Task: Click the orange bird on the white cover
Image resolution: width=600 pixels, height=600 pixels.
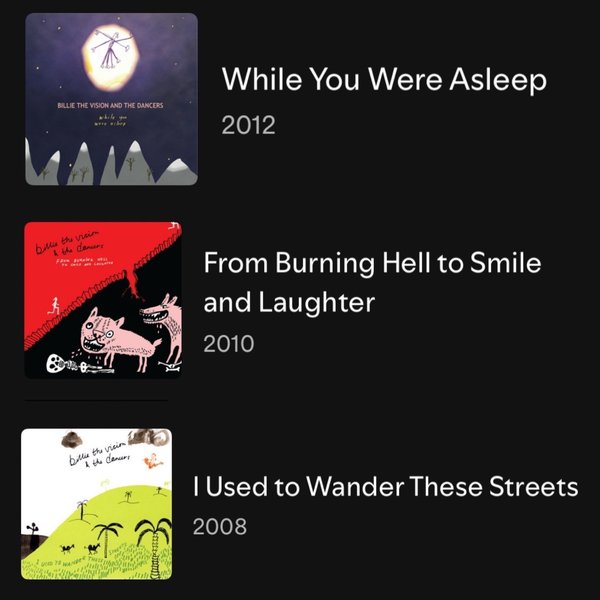Action: [153, 461]
